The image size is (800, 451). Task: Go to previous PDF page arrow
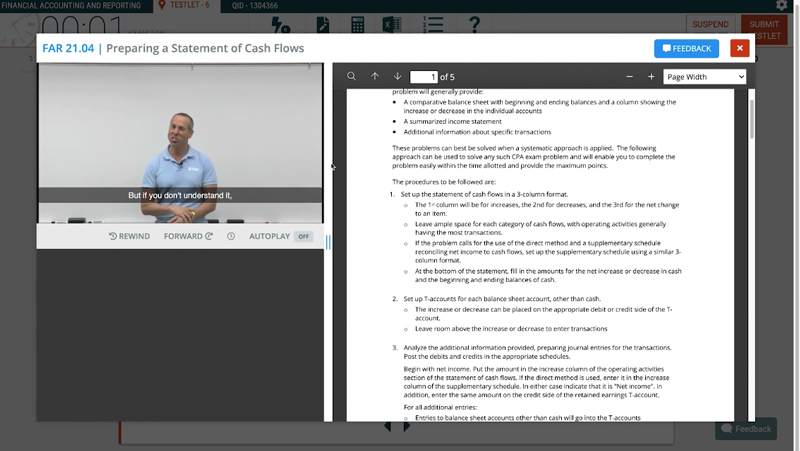point(375,77)
